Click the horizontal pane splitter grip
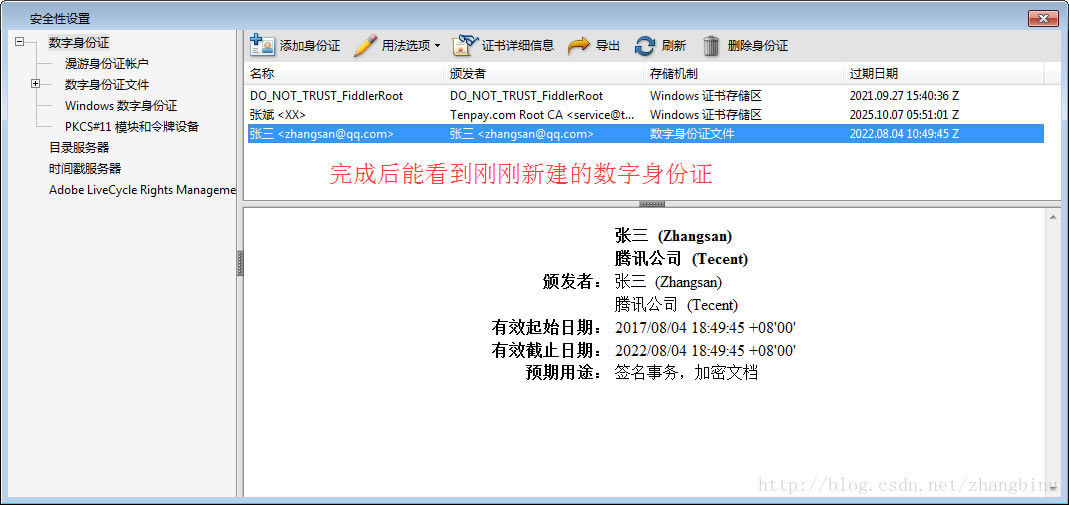 652,204
